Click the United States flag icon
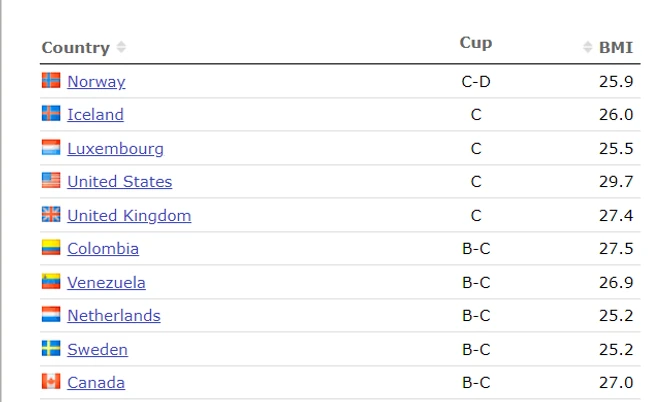 point(51,181)
